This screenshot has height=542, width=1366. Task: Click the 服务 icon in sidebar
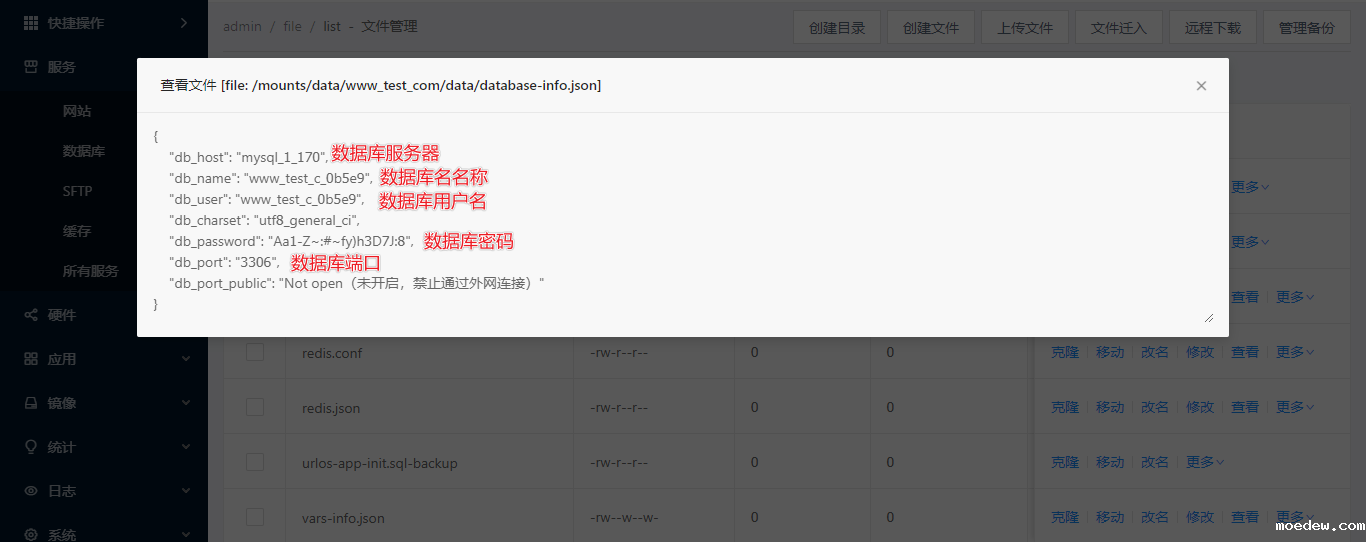(x=31, y=67)
